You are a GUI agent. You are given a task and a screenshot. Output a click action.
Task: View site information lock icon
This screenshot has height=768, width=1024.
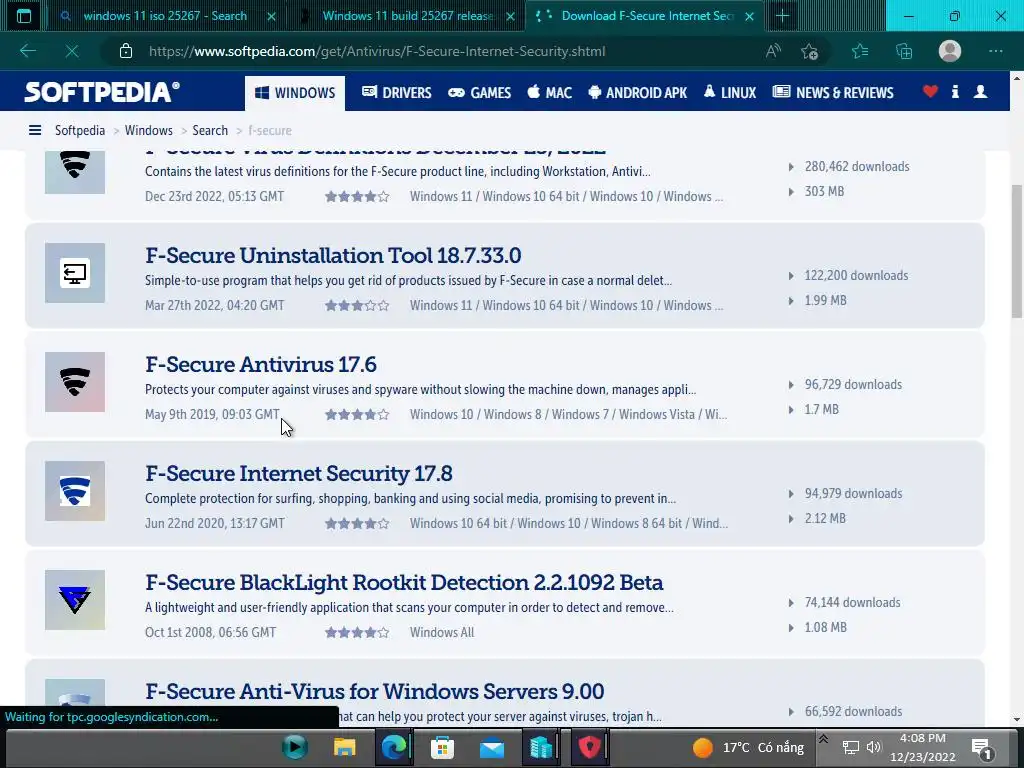coord(126,51)
